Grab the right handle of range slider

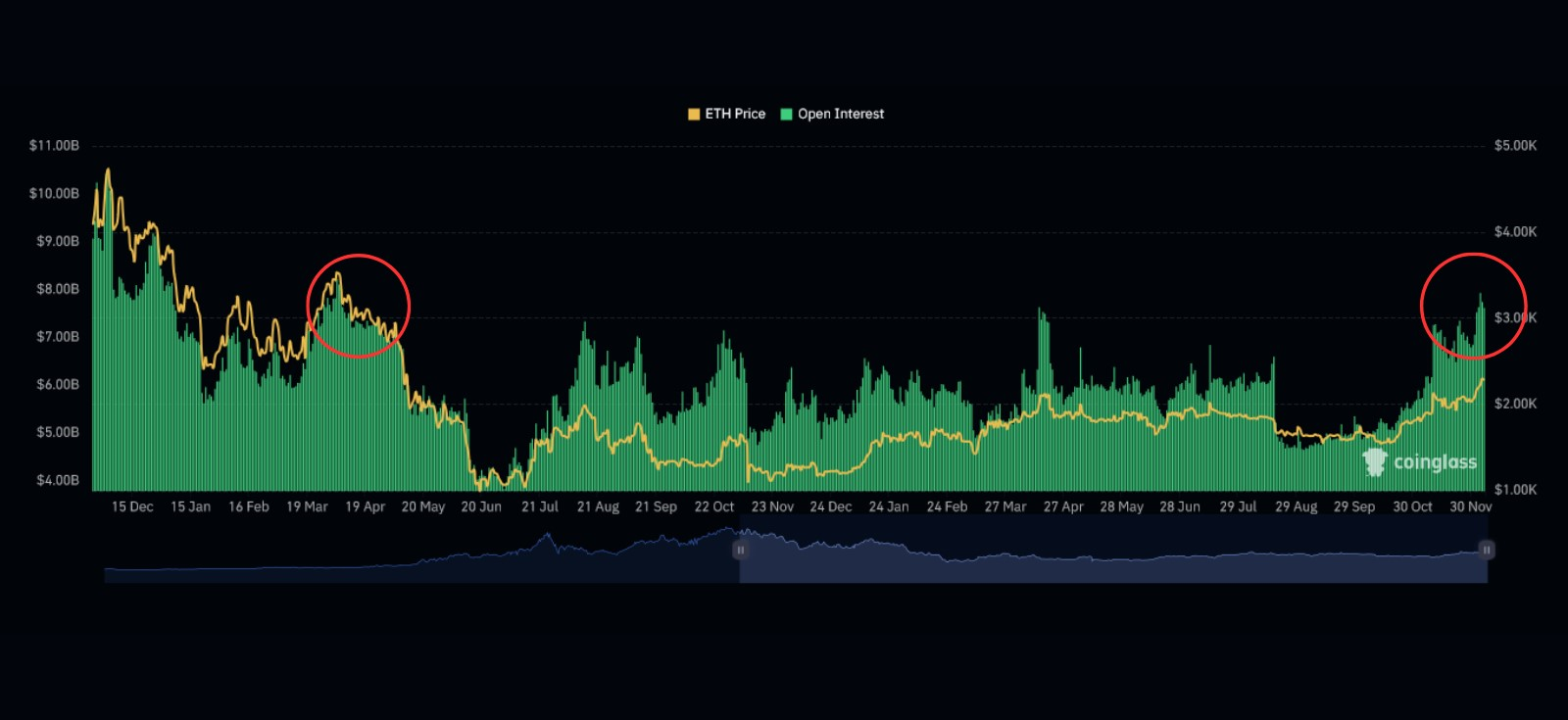[1487, 551]
